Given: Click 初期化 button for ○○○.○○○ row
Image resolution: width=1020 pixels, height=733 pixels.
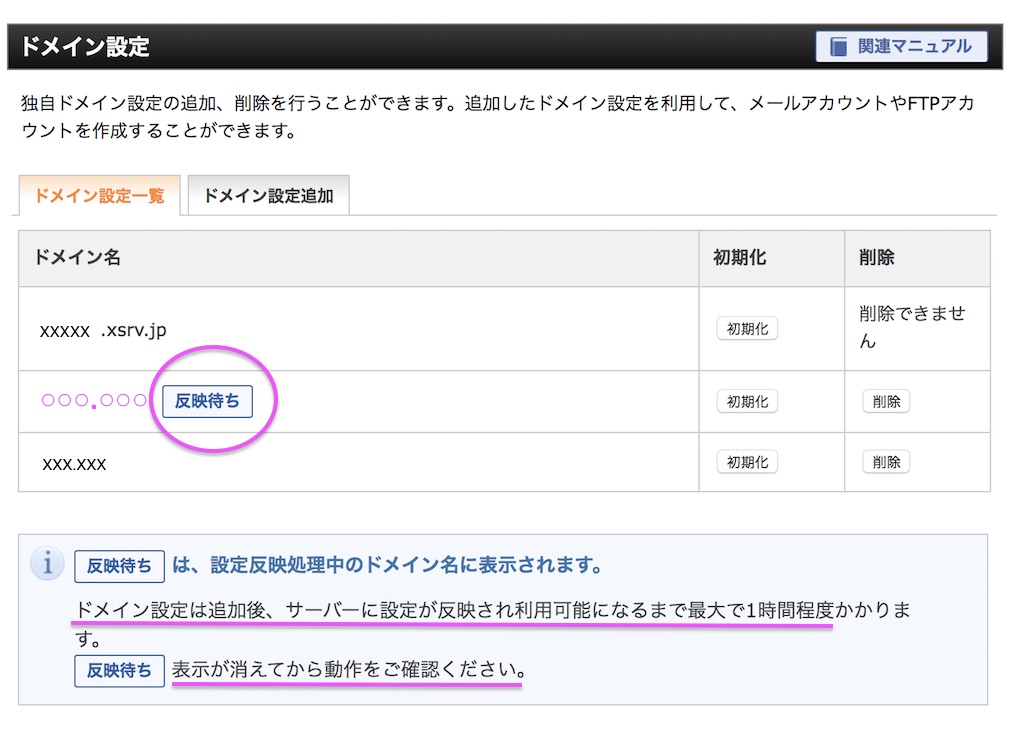Looking at the screenshot, I should pos(747,401).
